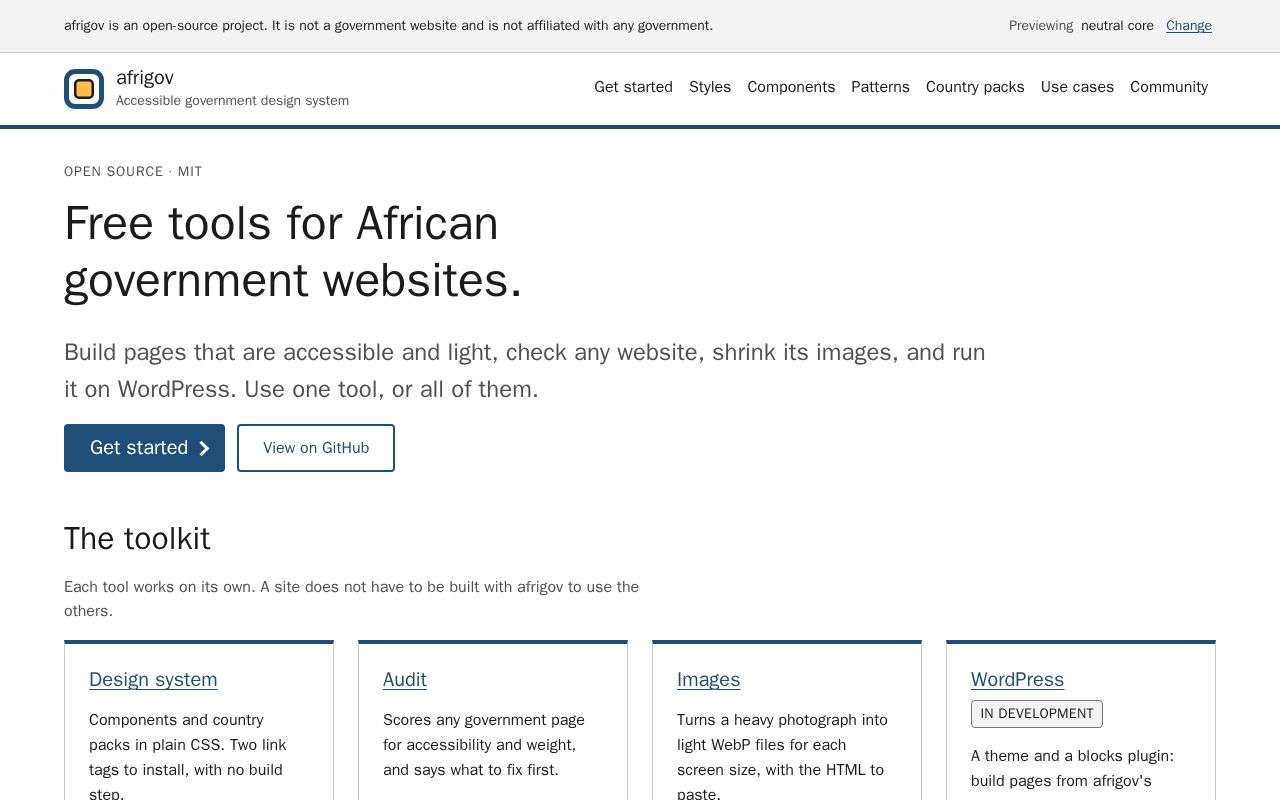The image size is (1280, 800).
Task: Click the Design system card description text
Action: 188,756
